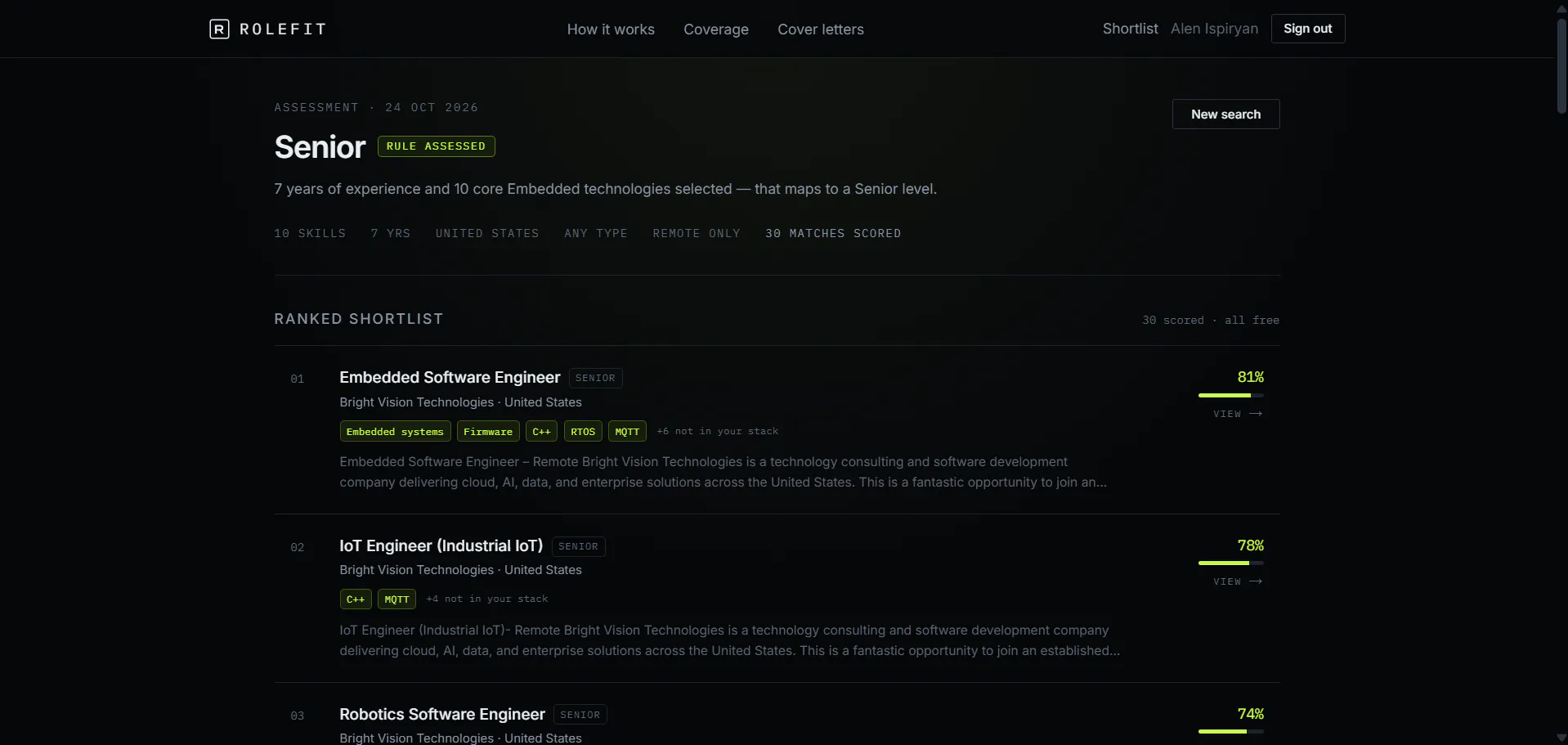
Task: Start a New search
Action: (1225, 114)
